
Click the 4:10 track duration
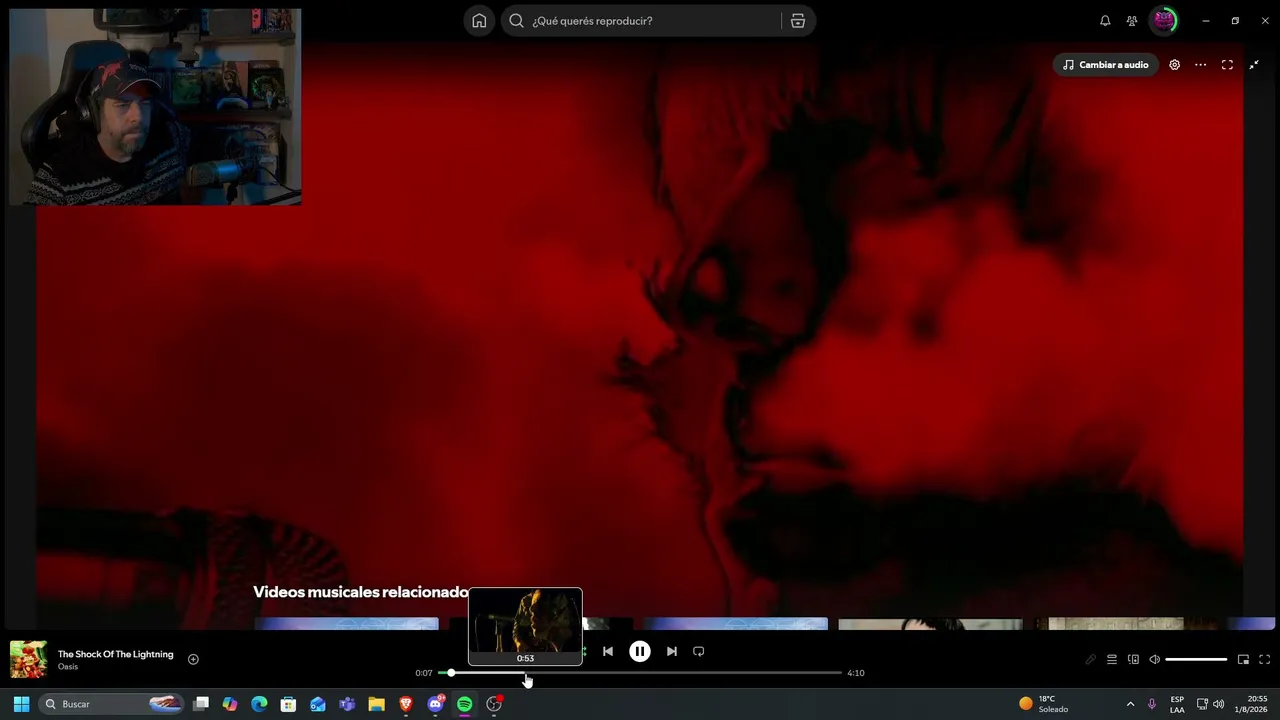point(856,673)
